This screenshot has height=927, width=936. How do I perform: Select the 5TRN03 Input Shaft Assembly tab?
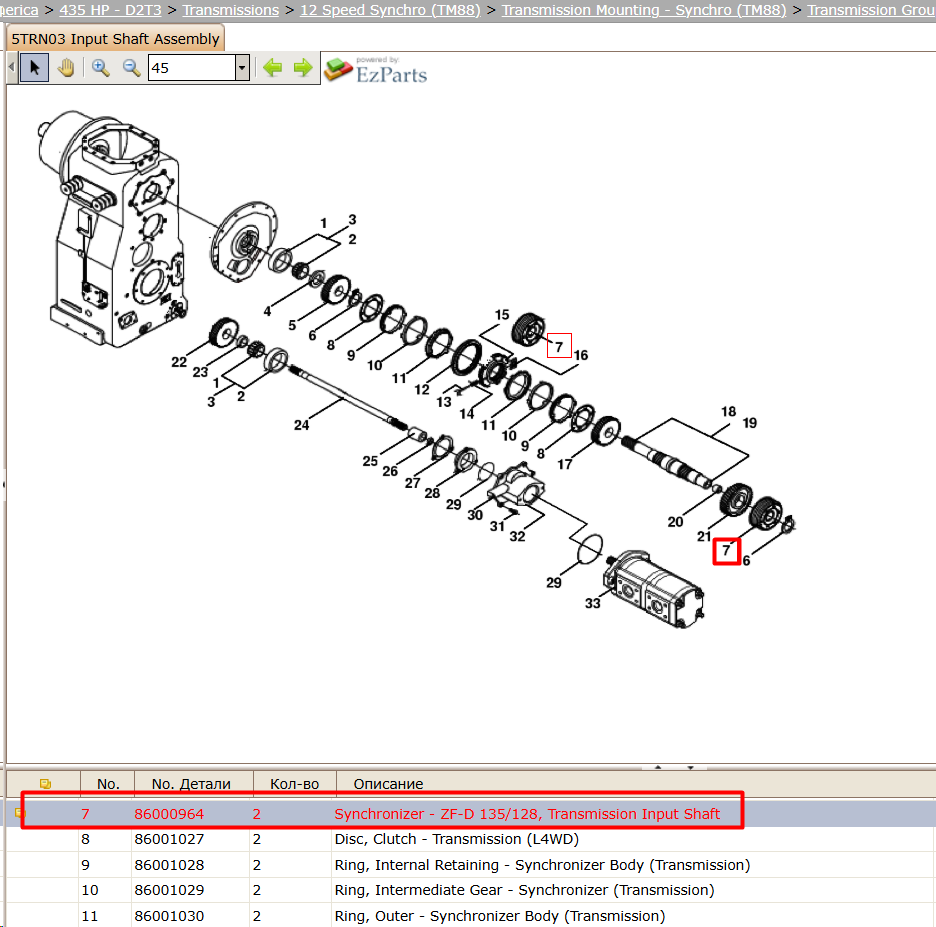point(116,39)
